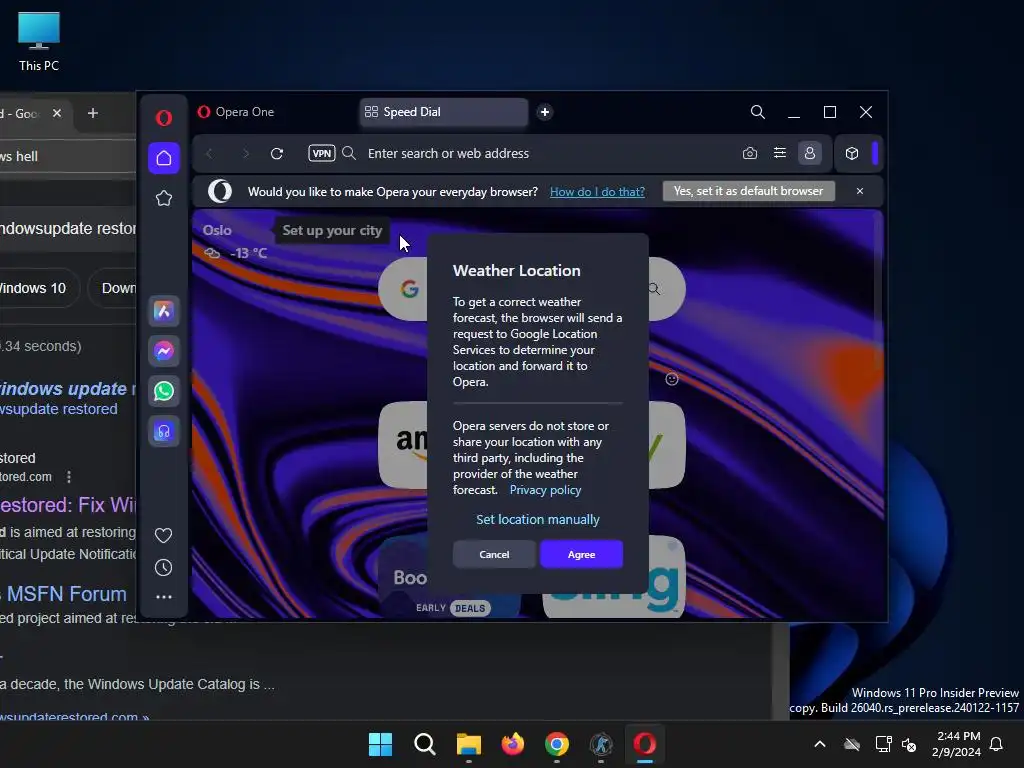The width and height of the screenshot is (1024, 768).
Task: Click the search tabs magnifier in title bar
Action: (758, 112)
